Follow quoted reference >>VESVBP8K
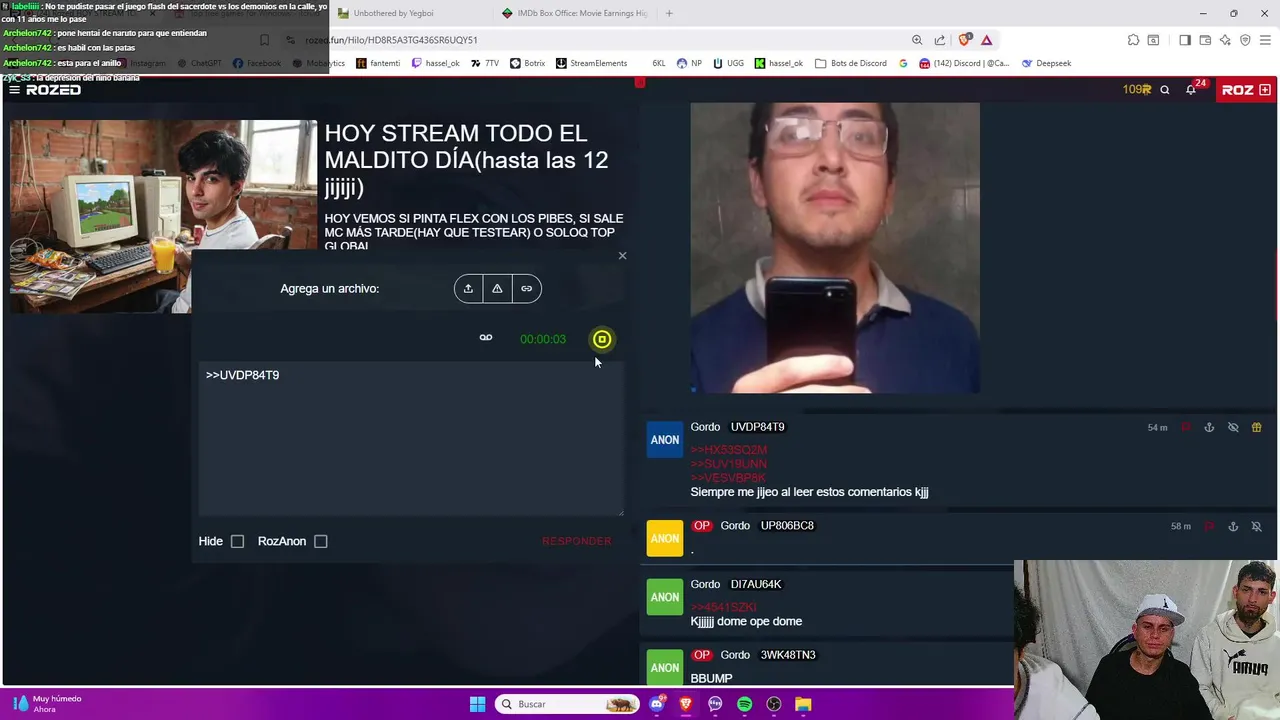Screen dimensions: 1280x720 pos(728,478)
